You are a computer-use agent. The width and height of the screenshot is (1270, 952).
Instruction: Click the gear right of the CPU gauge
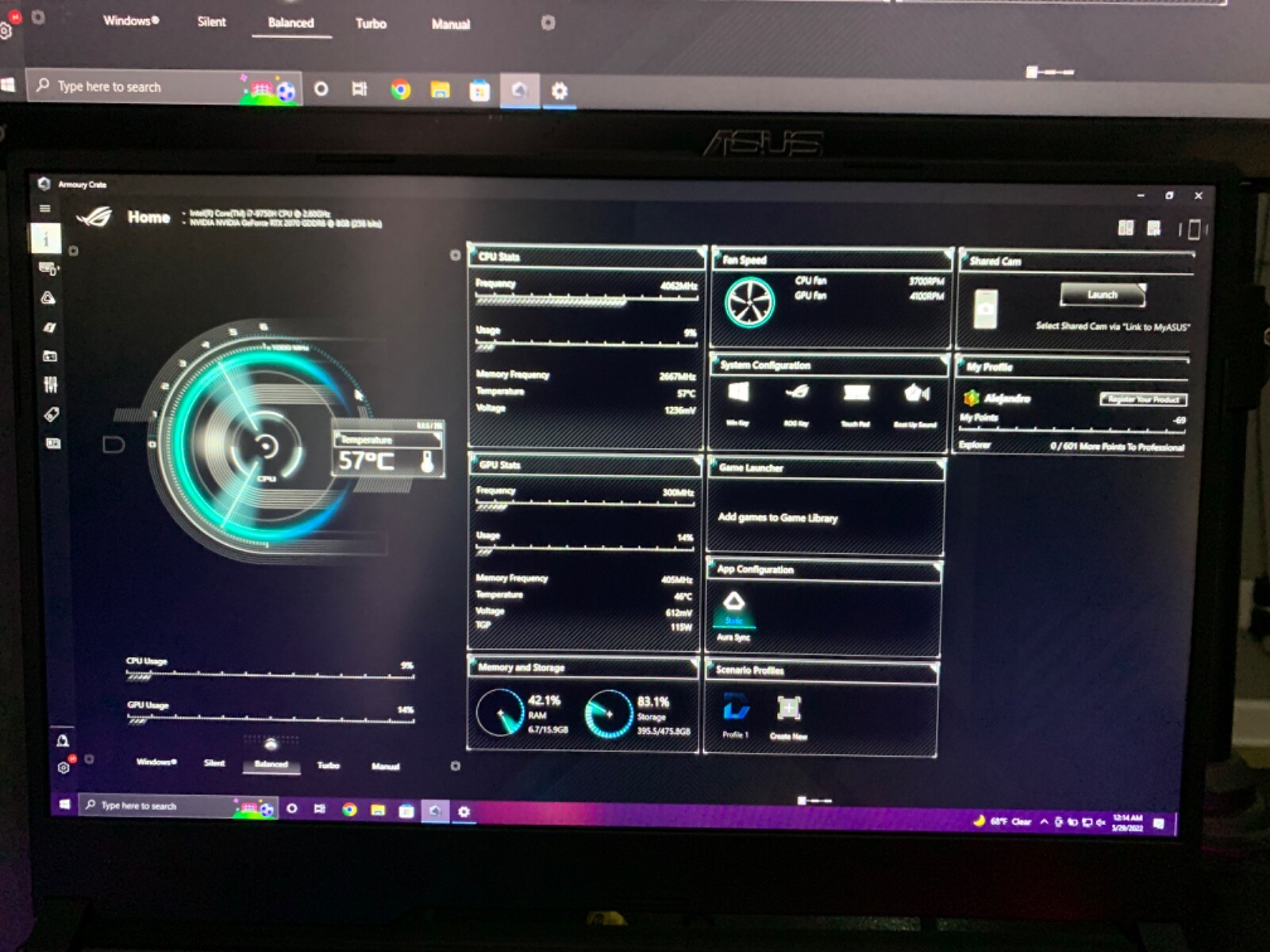pyautogui.click(x=455, y=255)
